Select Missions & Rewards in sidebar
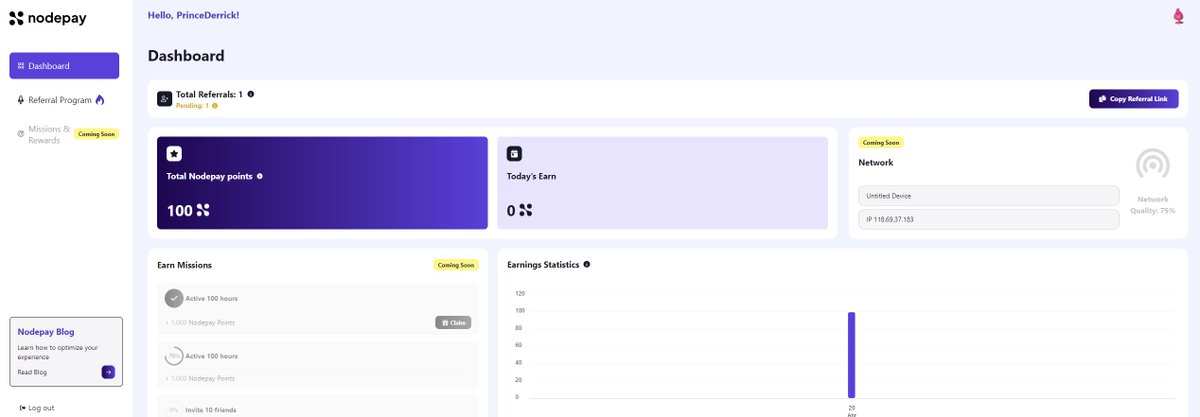 click(x=49, y=134)
